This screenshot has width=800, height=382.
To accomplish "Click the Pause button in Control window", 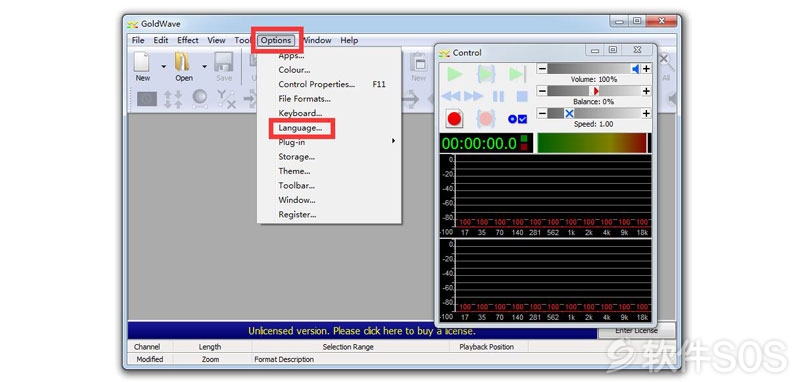I will click(x=498, y=96).
